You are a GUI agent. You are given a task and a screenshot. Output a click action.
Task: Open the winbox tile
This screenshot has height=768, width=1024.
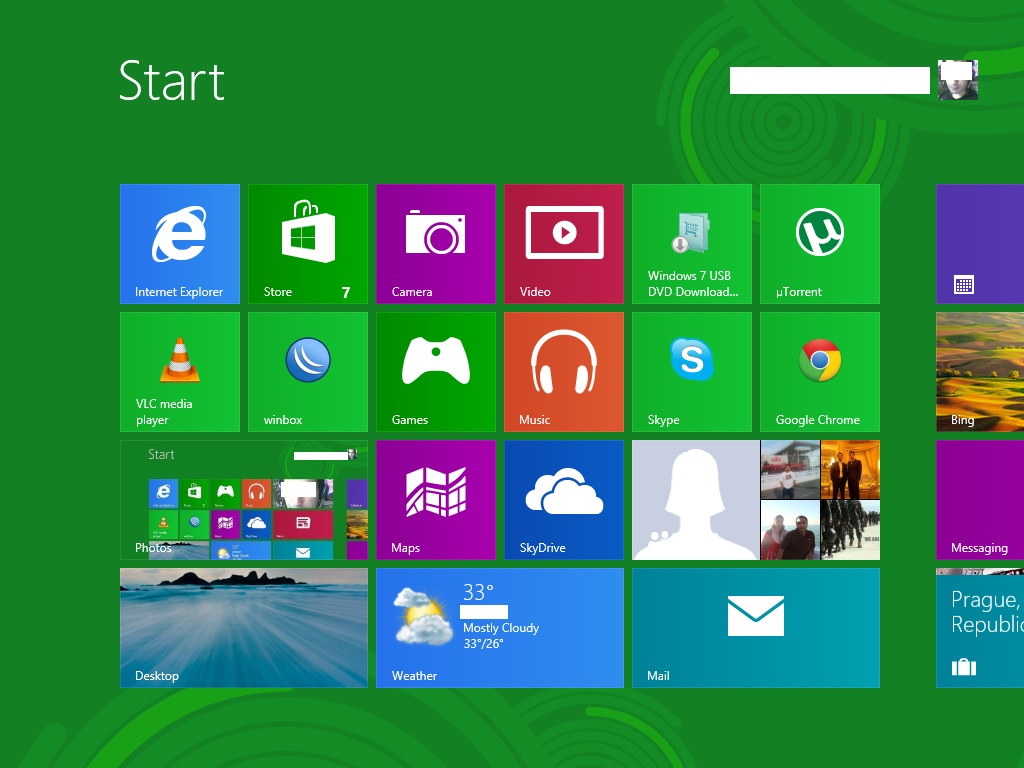pyautogui.click(x=308, y=372)
